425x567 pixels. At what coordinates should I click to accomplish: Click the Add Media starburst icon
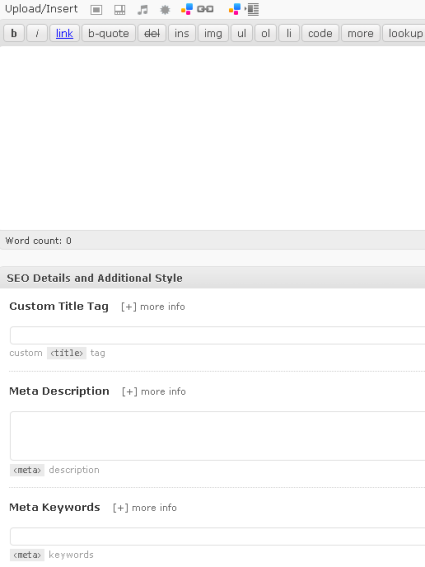[x=165, y=10]
